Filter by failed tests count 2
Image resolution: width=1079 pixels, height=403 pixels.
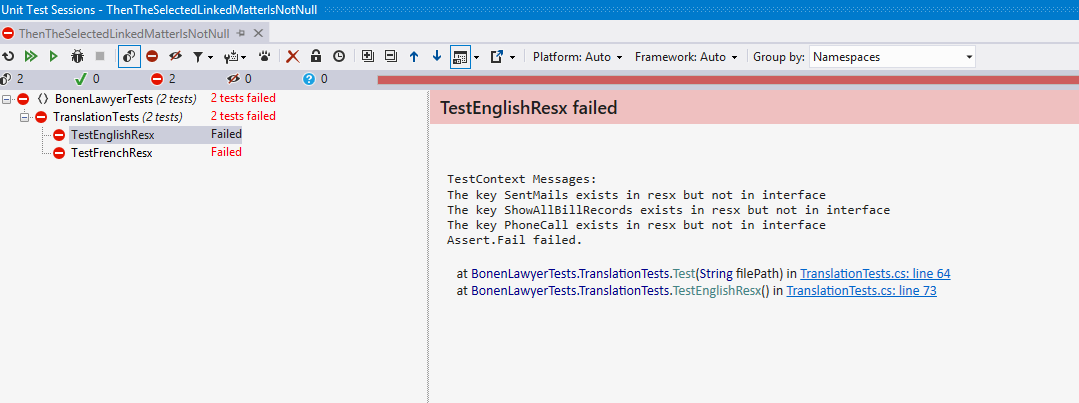pyautogui.click(x=163, y=79)
